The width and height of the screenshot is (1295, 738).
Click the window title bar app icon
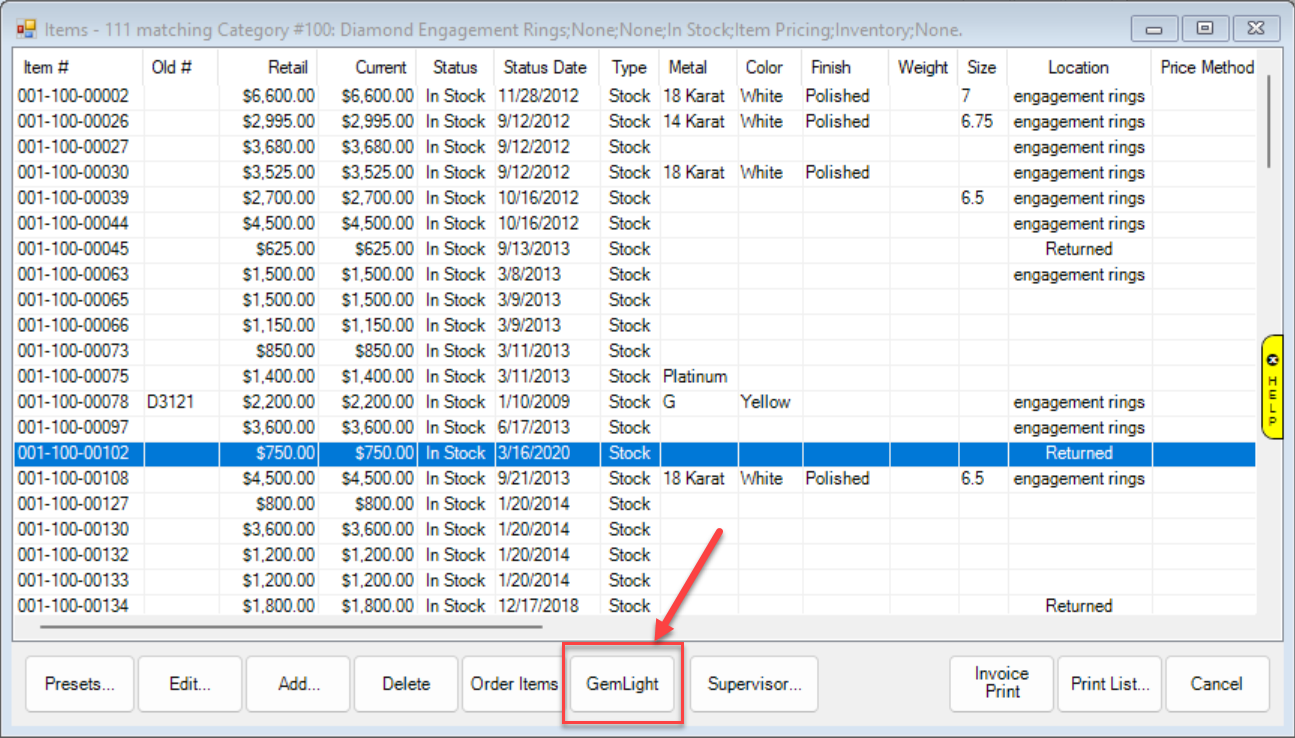click(26, 30)
